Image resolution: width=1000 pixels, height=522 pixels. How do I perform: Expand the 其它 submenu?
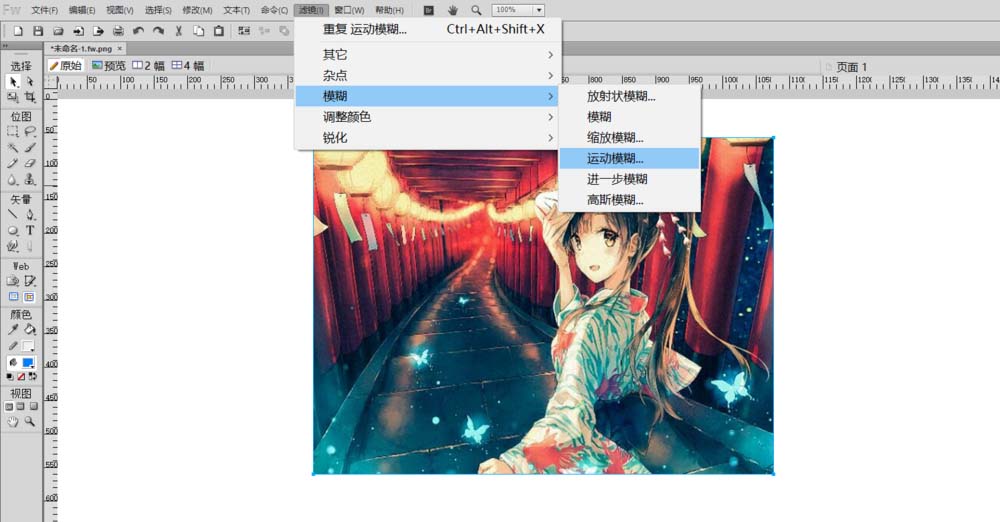[428, 55]
